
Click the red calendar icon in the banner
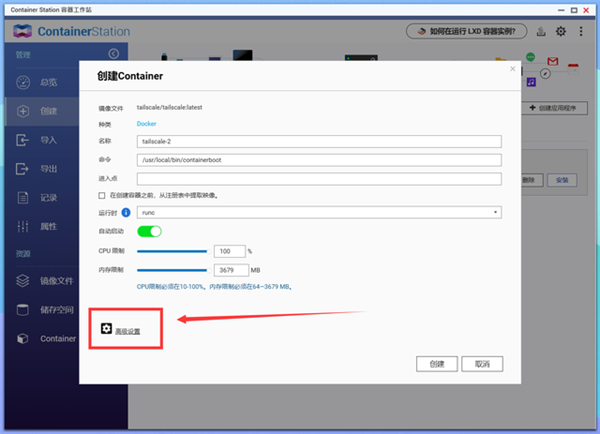pyautogui.click(x=573, y=69)
